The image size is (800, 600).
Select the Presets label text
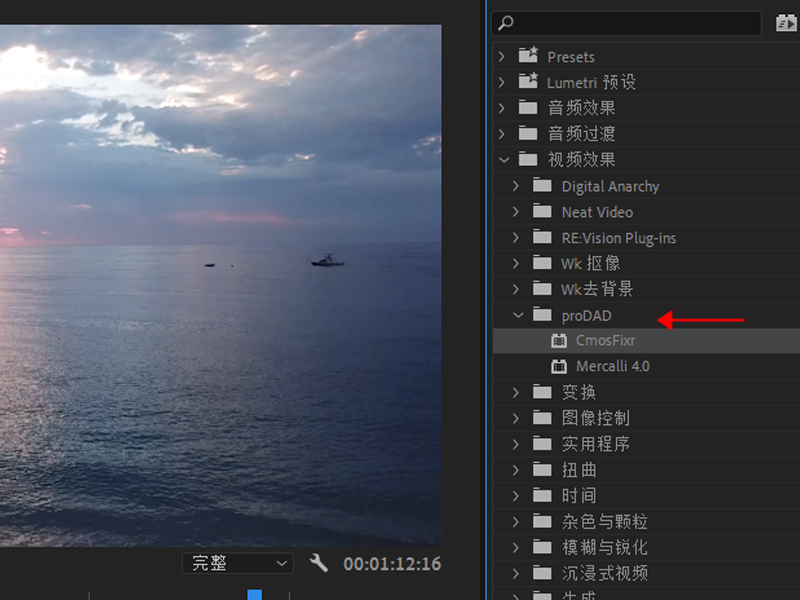[571, 57]
